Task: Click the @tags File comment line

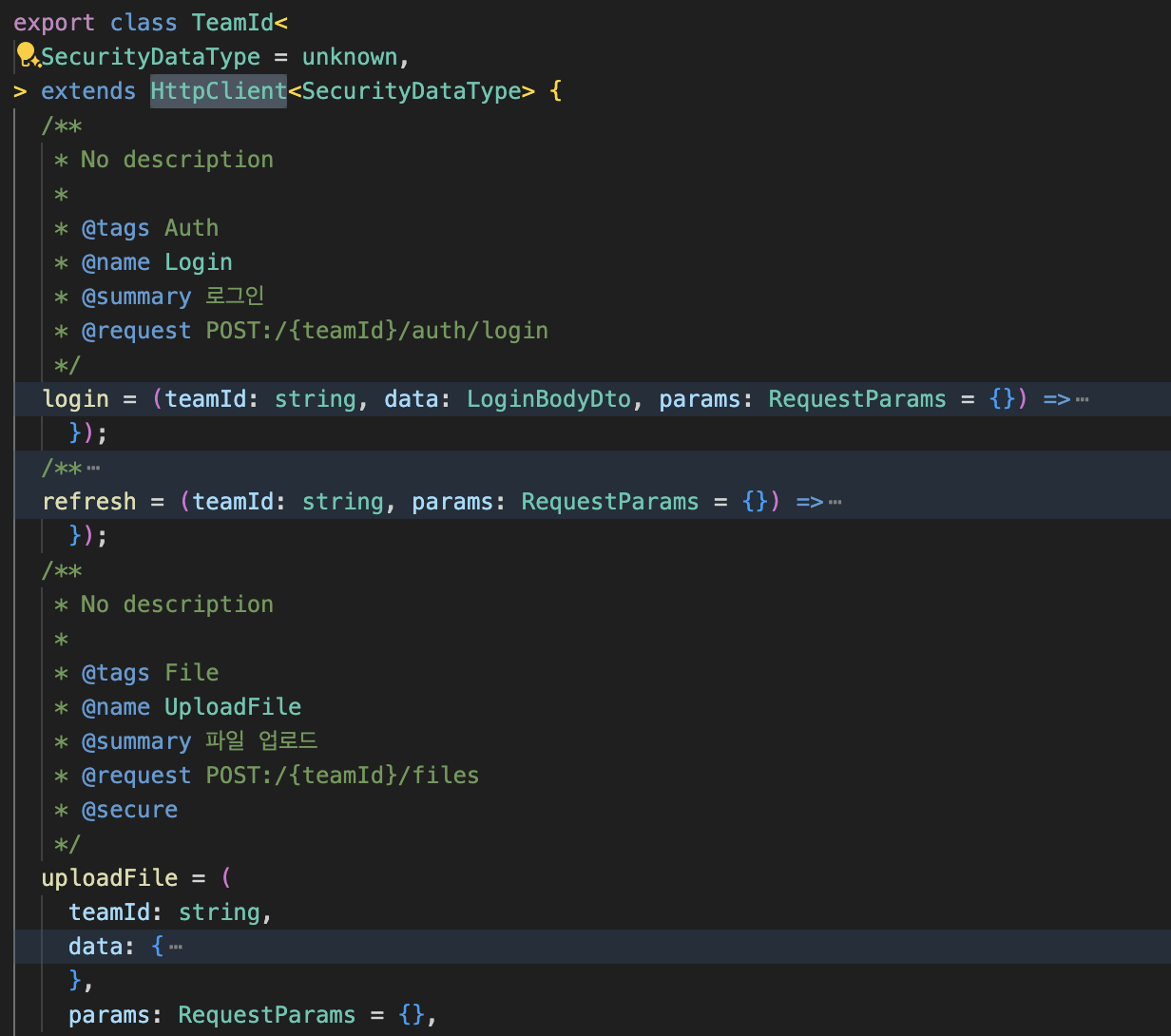Action: [x=137, y=673]
